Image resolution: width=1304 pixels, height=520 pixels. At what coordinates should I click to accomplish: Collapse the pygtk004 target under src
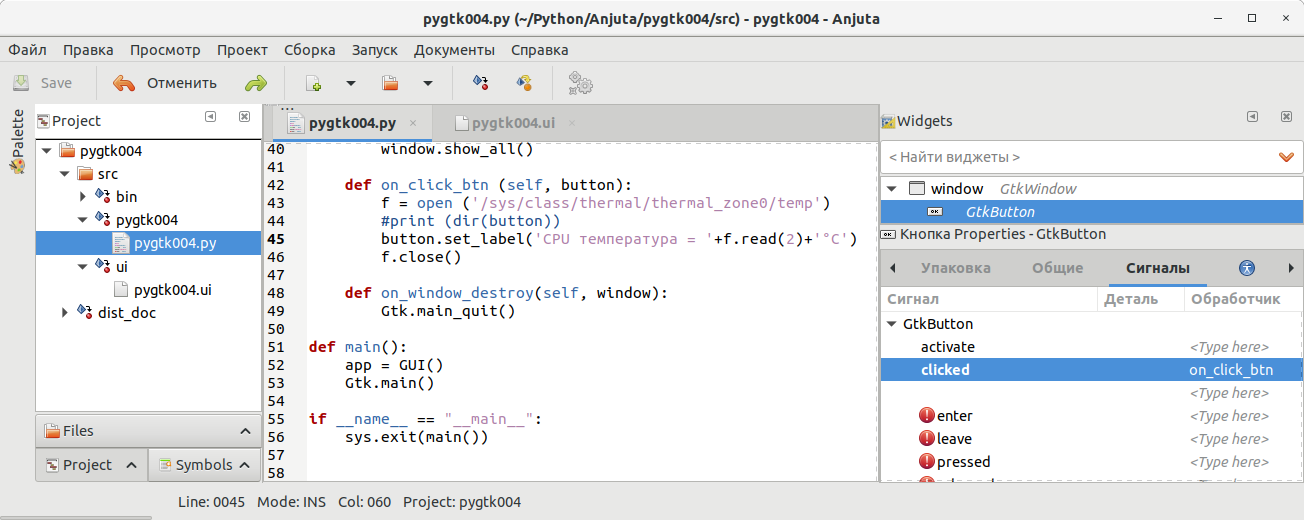[x=83, y=220]
